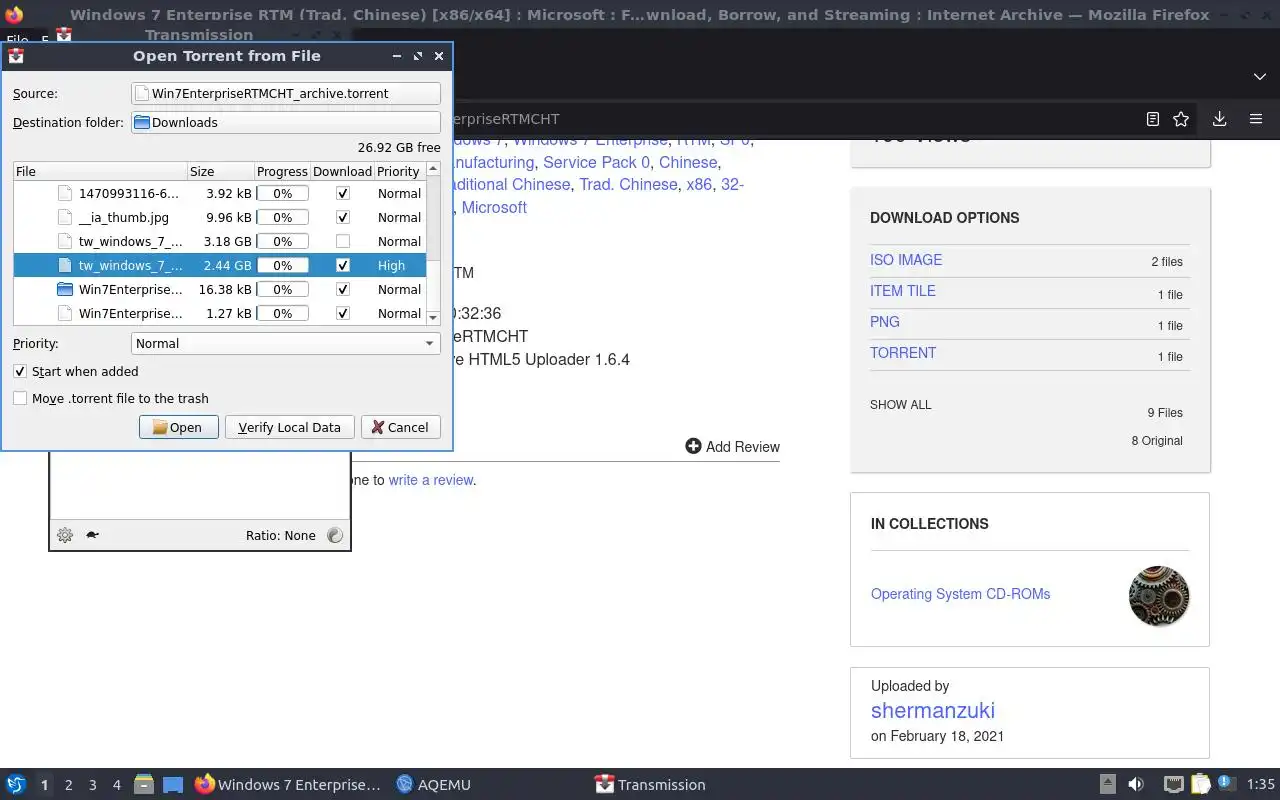Uncheck download for the 16.38 kB Win7Enterprise folder
This screenshot has width=1280, height=800.
(343, 289)
